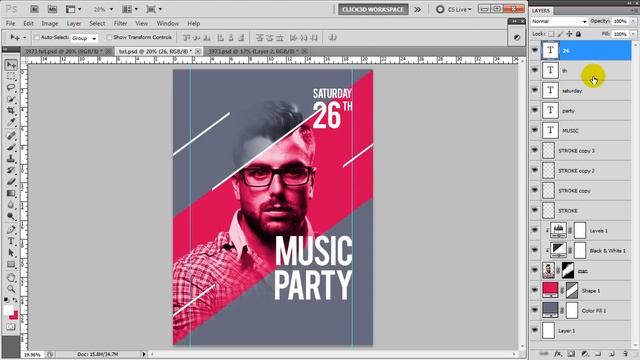Click Launch Mini Bridge icon
This screenshot has height=360, width=640.
[52, 9]
